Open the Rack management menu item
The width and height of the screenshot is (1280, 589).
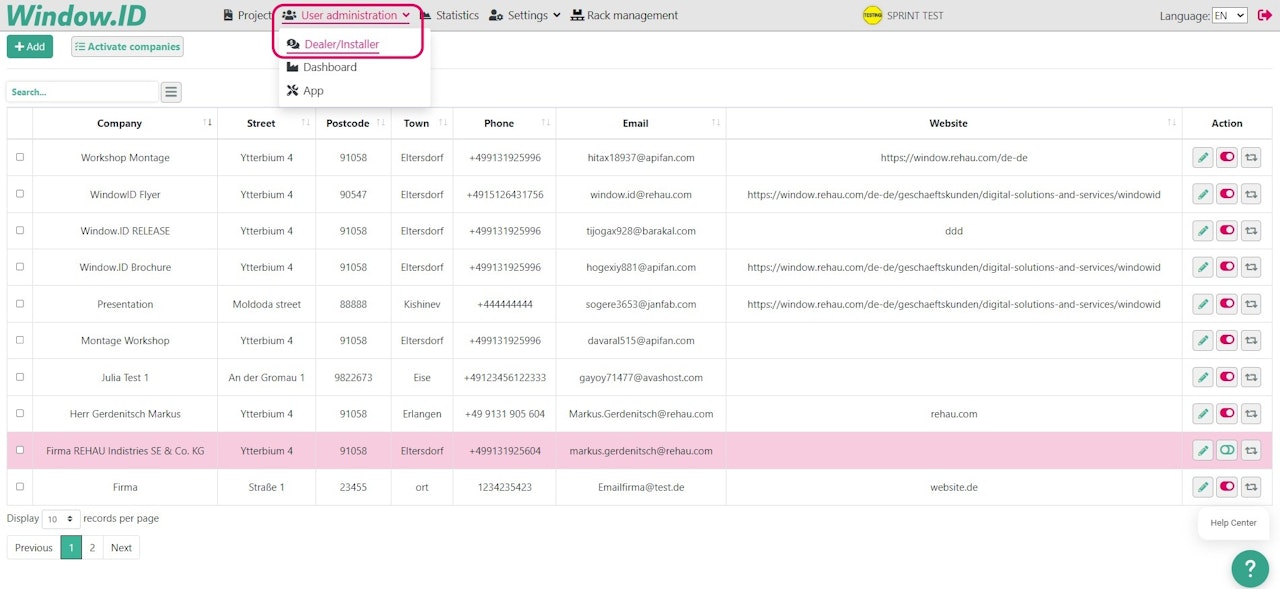[x=625, y=15]
